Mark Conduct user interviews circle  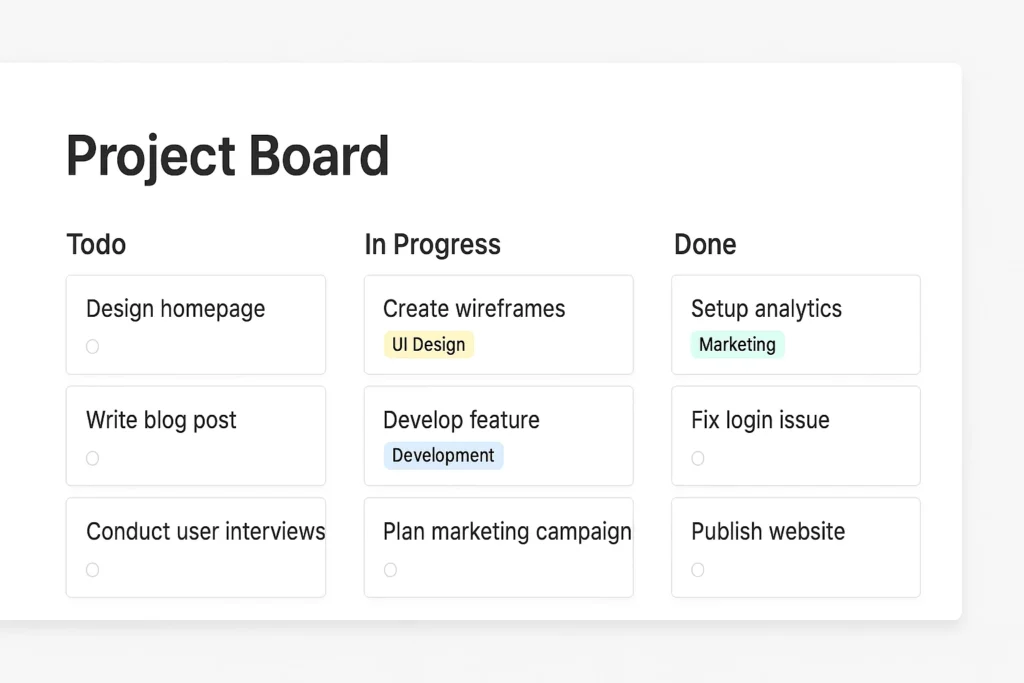tap(92, 570)
